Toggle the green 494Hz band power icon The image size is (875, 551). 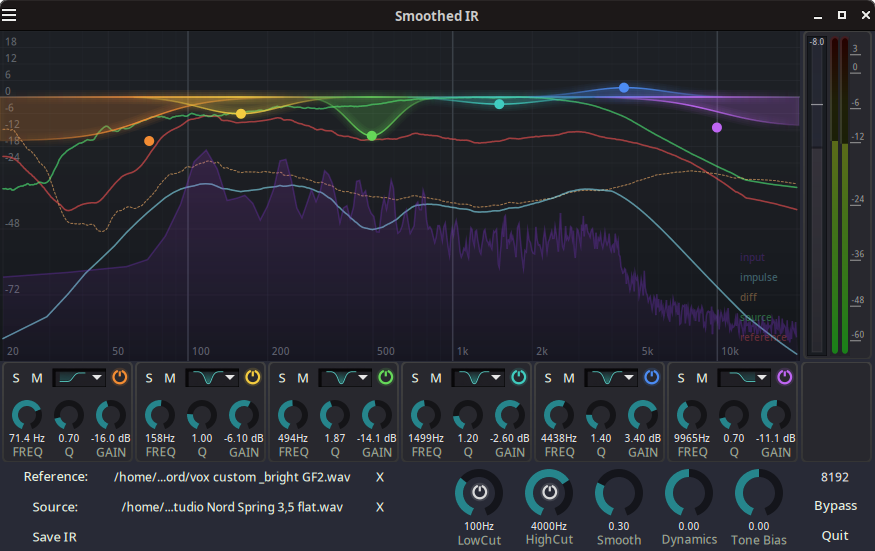(x=386, y=377)
